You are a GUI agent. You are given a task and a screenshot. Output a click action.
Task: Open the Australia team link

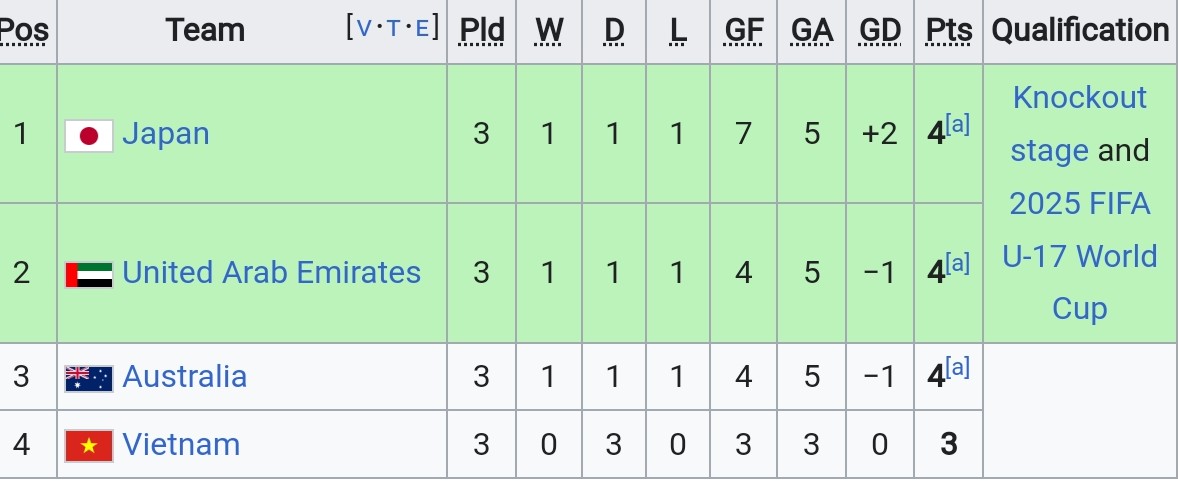click(x=184, y=376)
